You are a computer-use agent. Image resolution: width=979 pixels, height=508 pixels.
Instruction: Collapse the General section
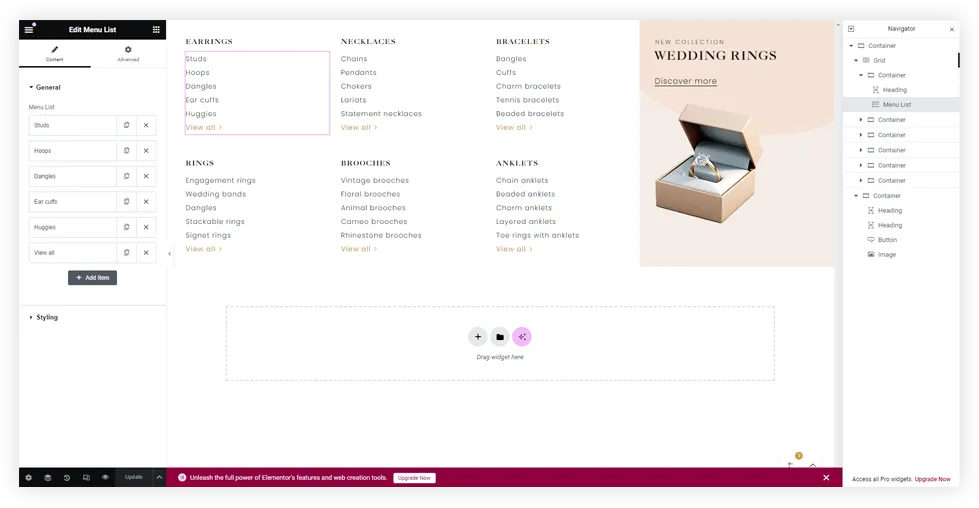[45, 88]
